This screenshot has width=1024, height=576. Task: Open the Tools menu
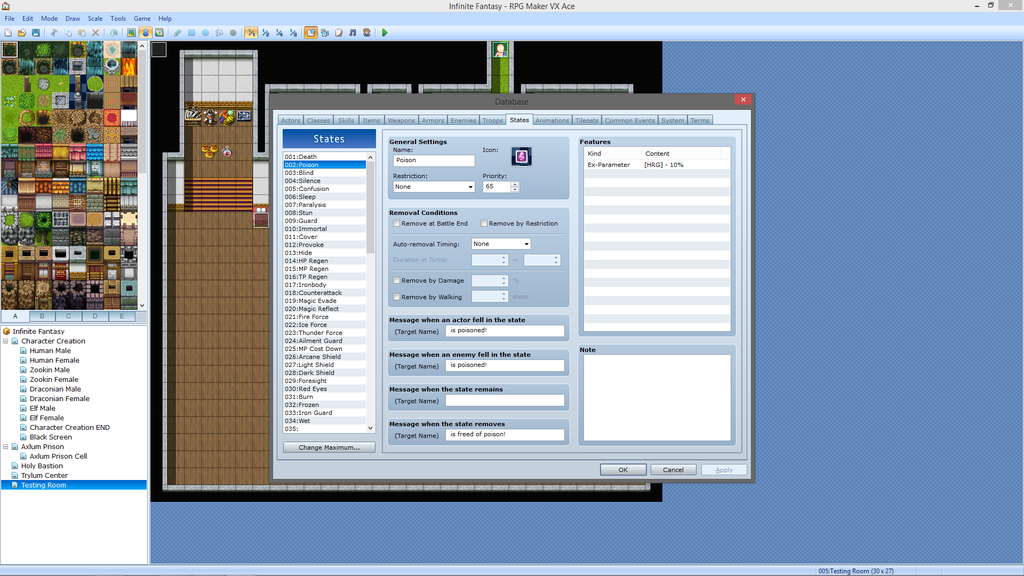[118, 18]
